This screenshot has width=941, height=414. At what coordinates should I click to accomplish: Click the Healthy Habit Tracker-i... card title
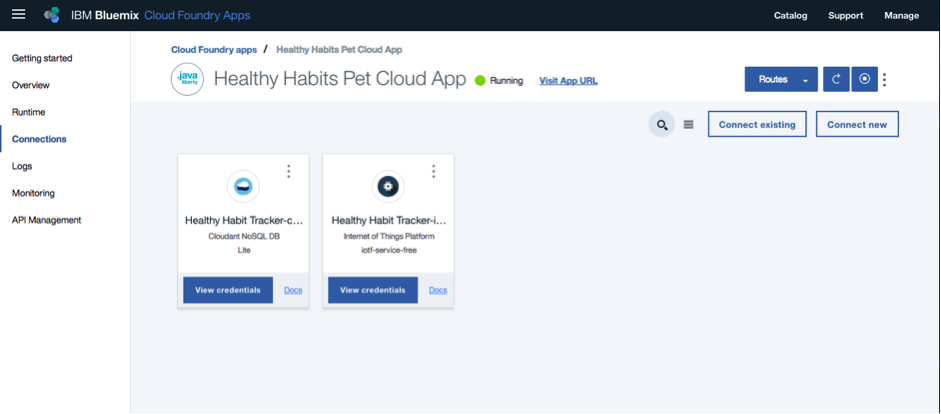coord(388,221)
